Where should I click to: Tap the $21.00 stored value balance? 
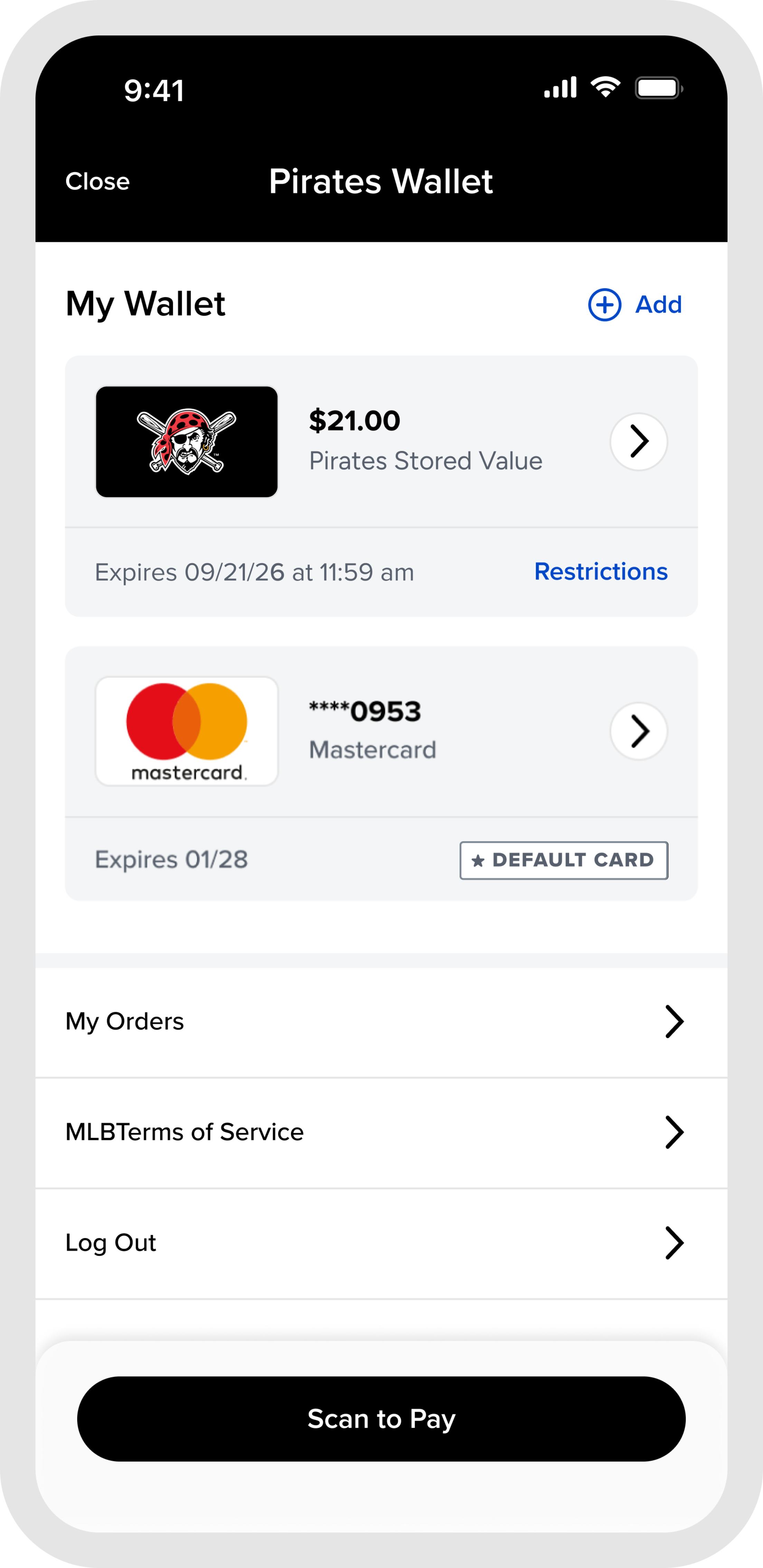355,421
